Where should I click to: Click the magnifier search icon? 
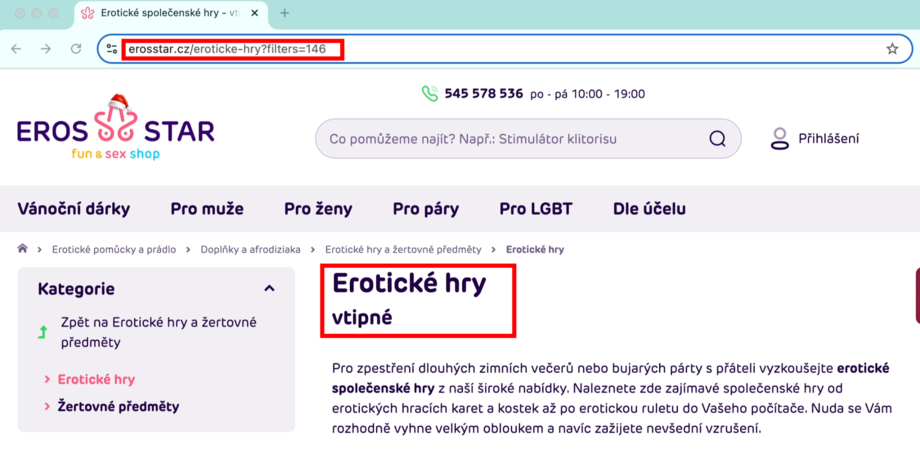click(717, 139)
